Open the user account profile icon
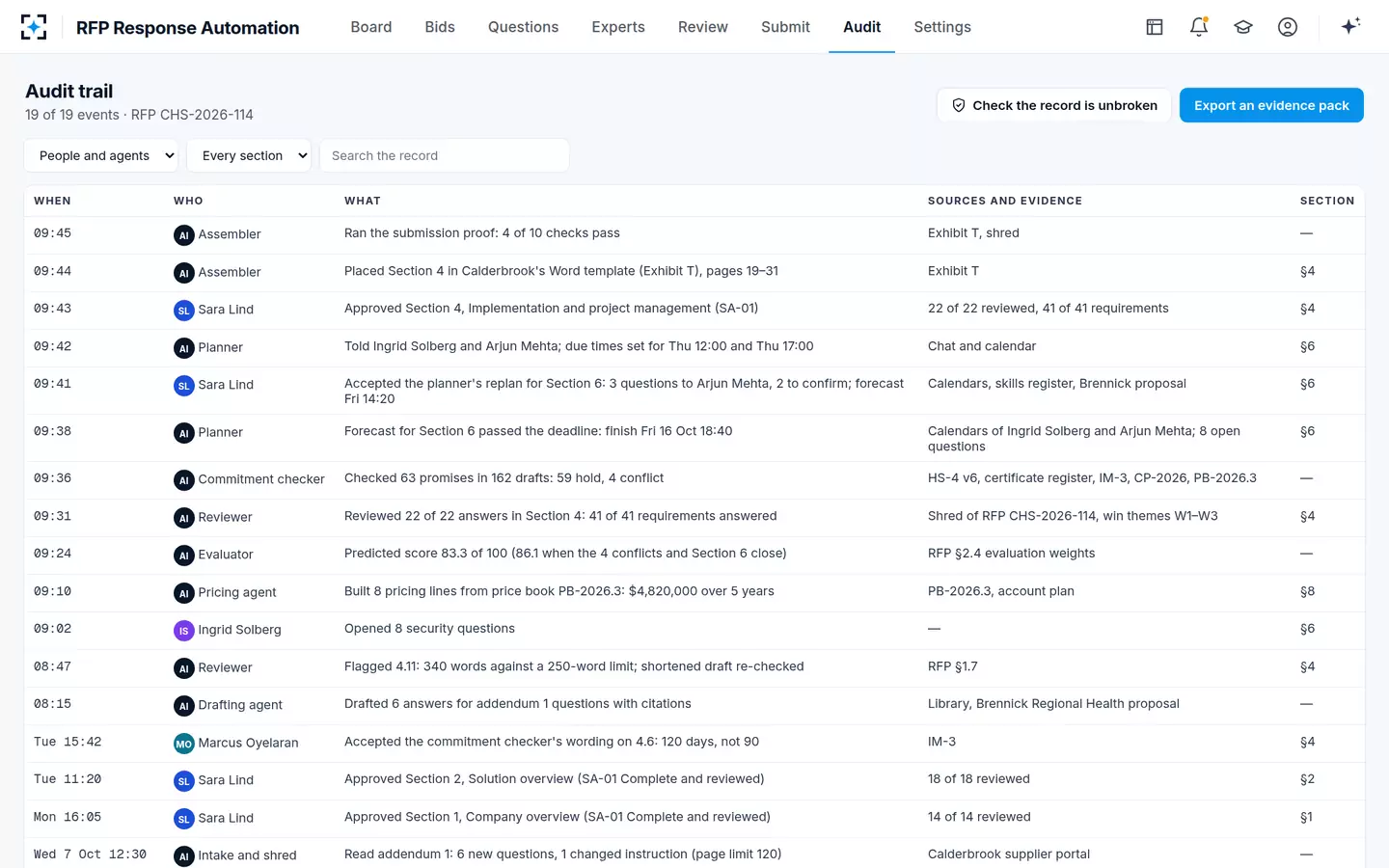This screenshot has width=1389, height=868. click(x=1288, y=27)
